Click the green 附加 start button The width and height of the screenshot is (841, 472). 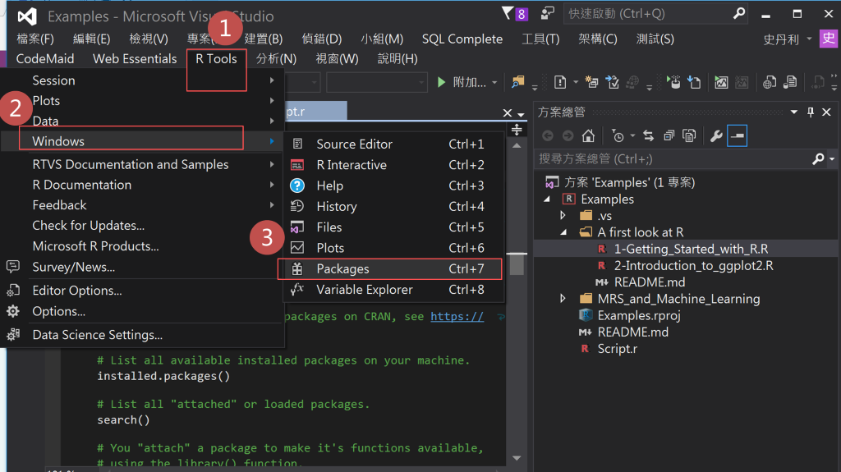(462, 82)
